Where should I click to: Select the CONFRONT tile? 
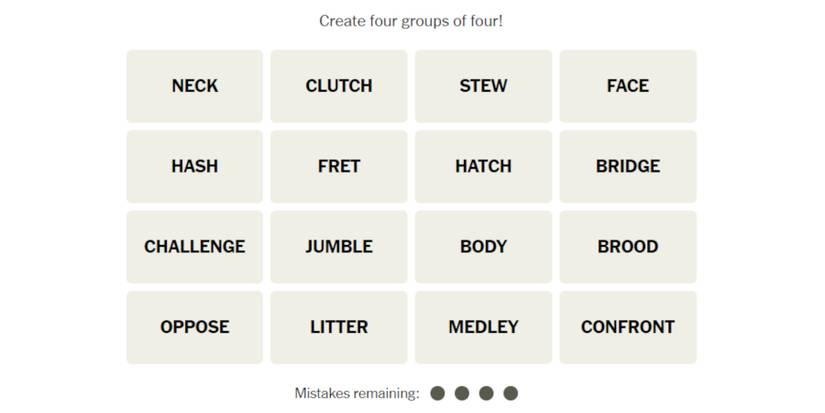(627, 327)
